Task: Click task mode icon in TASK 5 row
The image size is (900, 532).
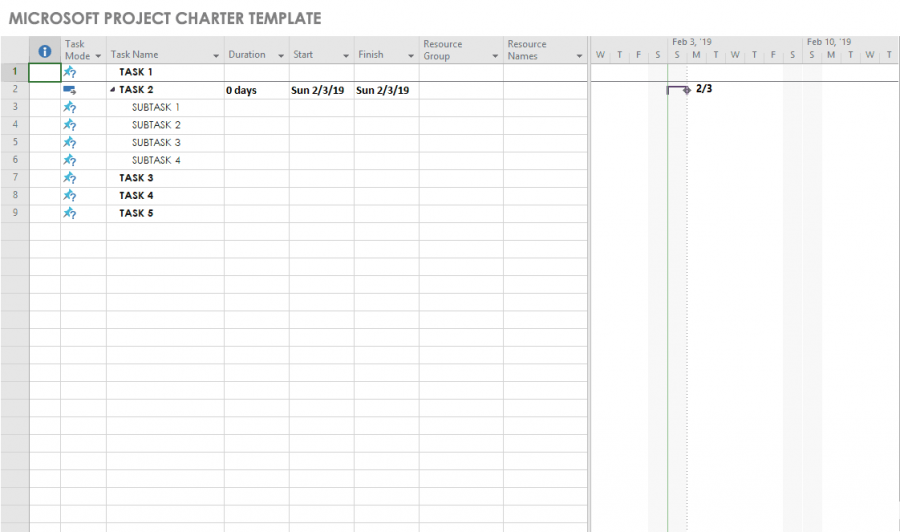Action: (x=69, y=213)
